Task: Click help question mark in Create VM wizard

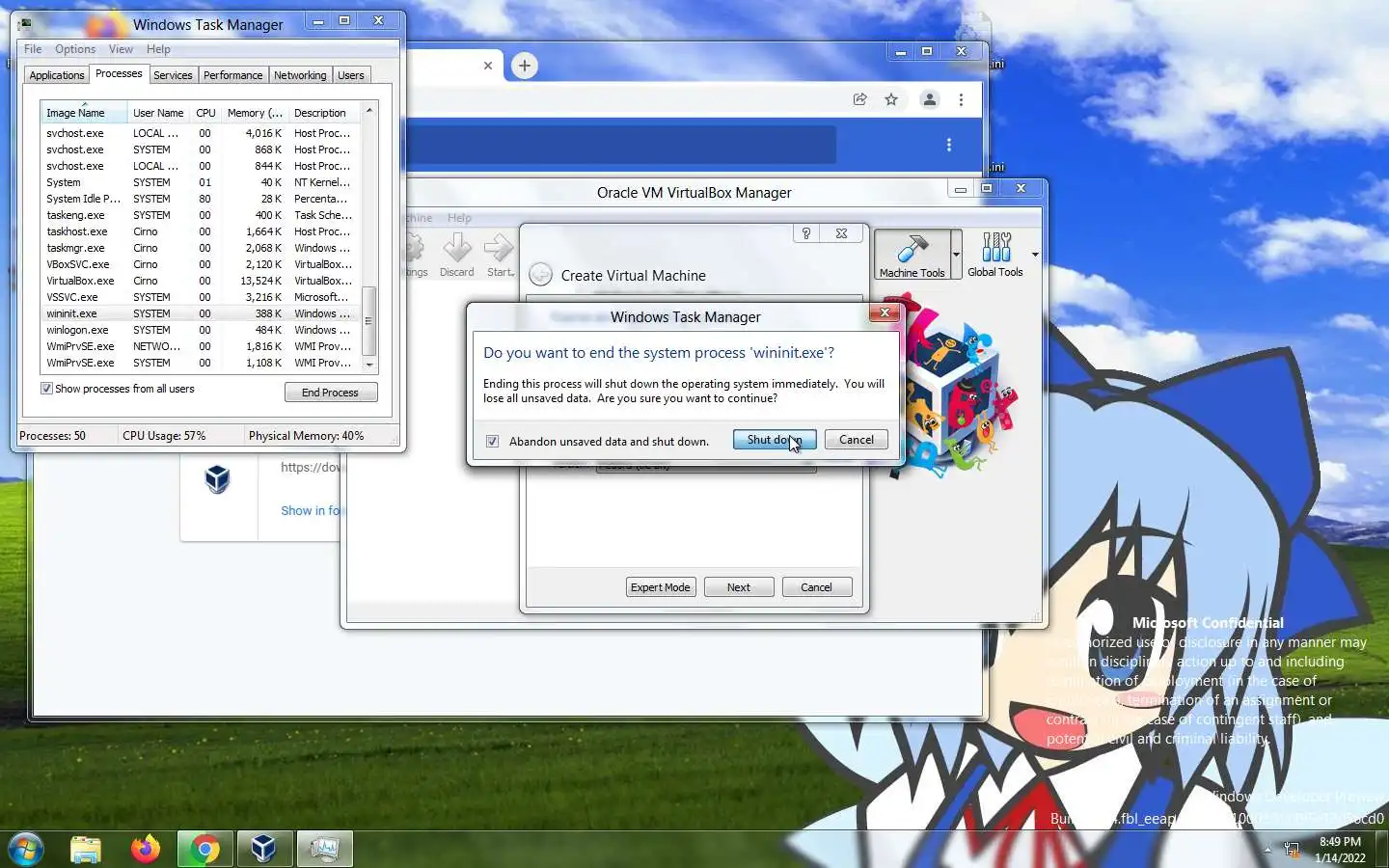Action: click(806, 233)
